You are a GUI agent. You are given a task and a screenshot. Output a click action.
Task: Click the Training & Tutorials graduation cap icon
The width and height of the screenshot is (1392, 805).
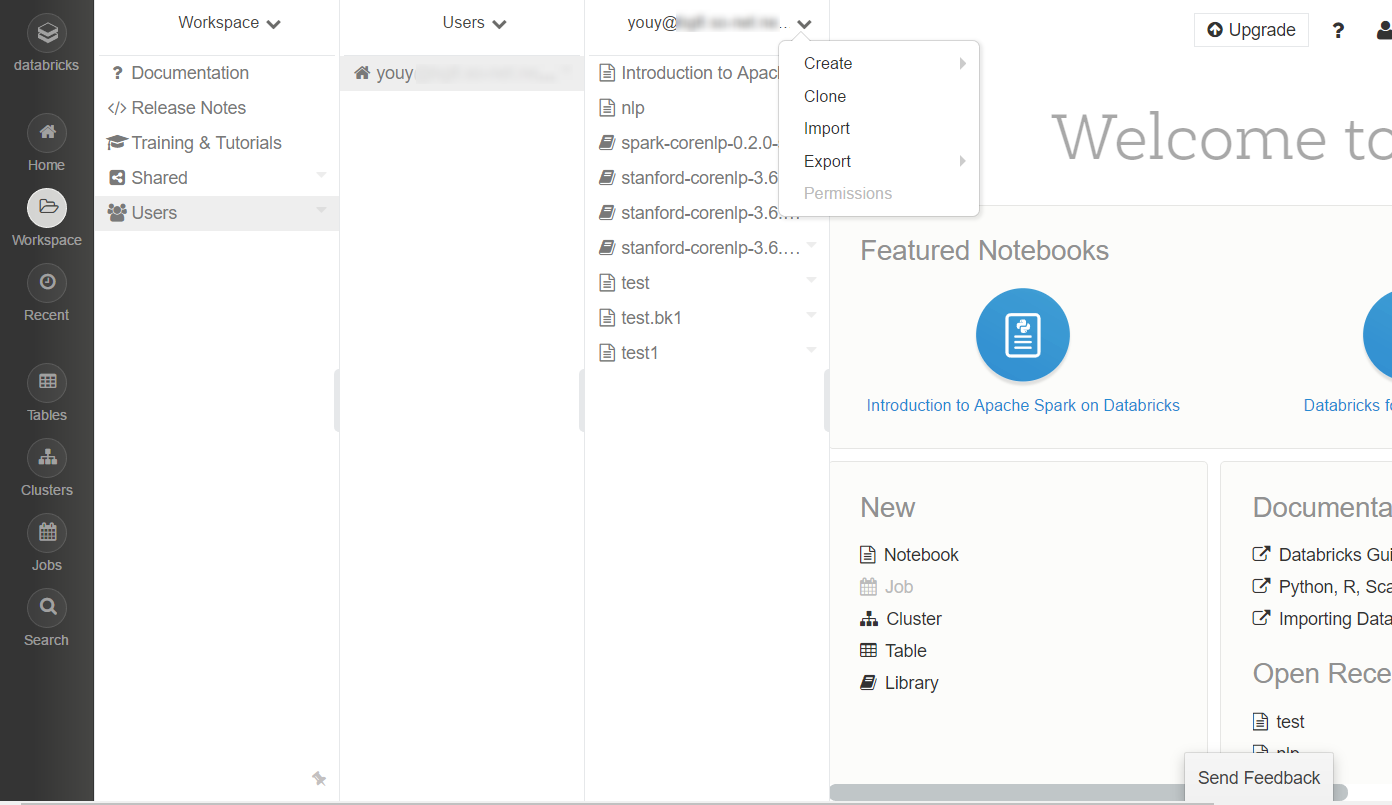117,143
